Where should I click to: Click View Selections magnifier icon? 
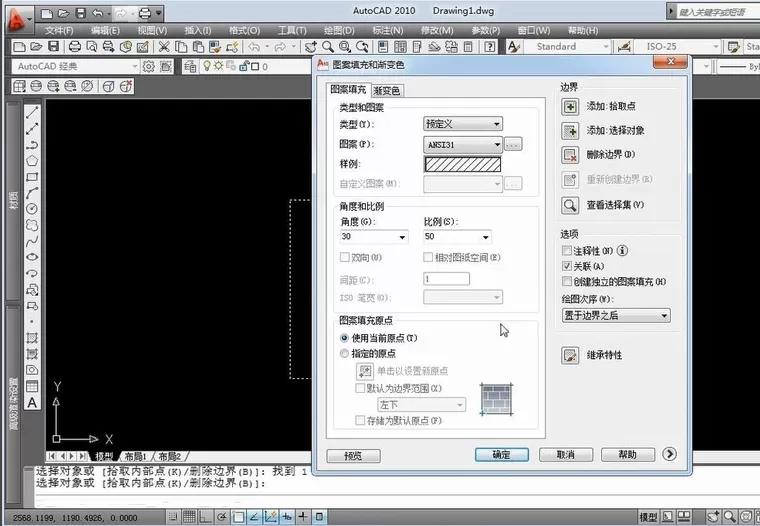(570, 205)
